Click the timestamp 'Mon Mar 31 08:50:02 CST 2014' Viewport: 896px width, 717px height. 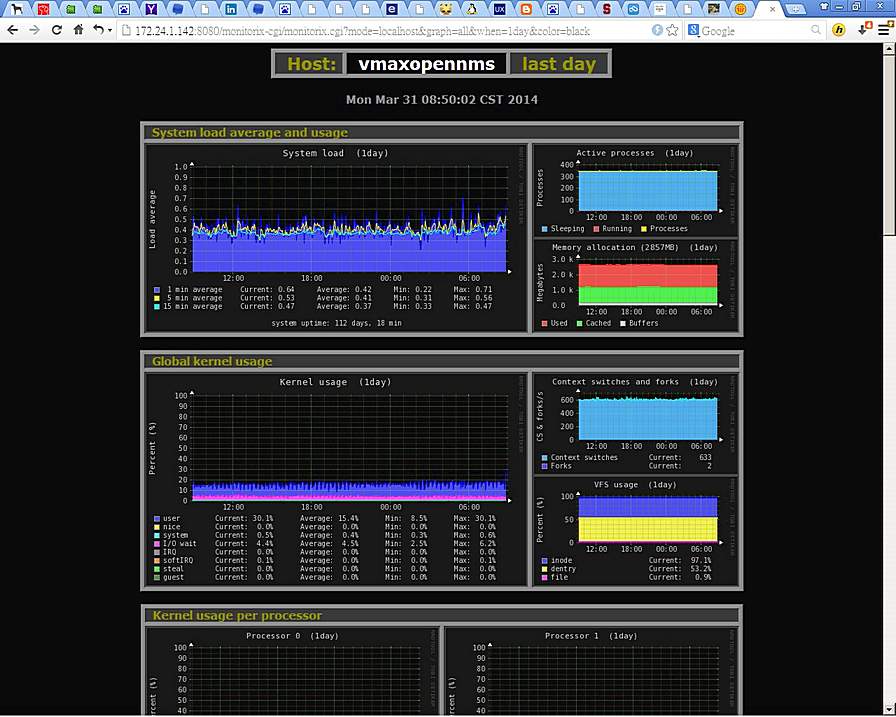coord(442,99)
